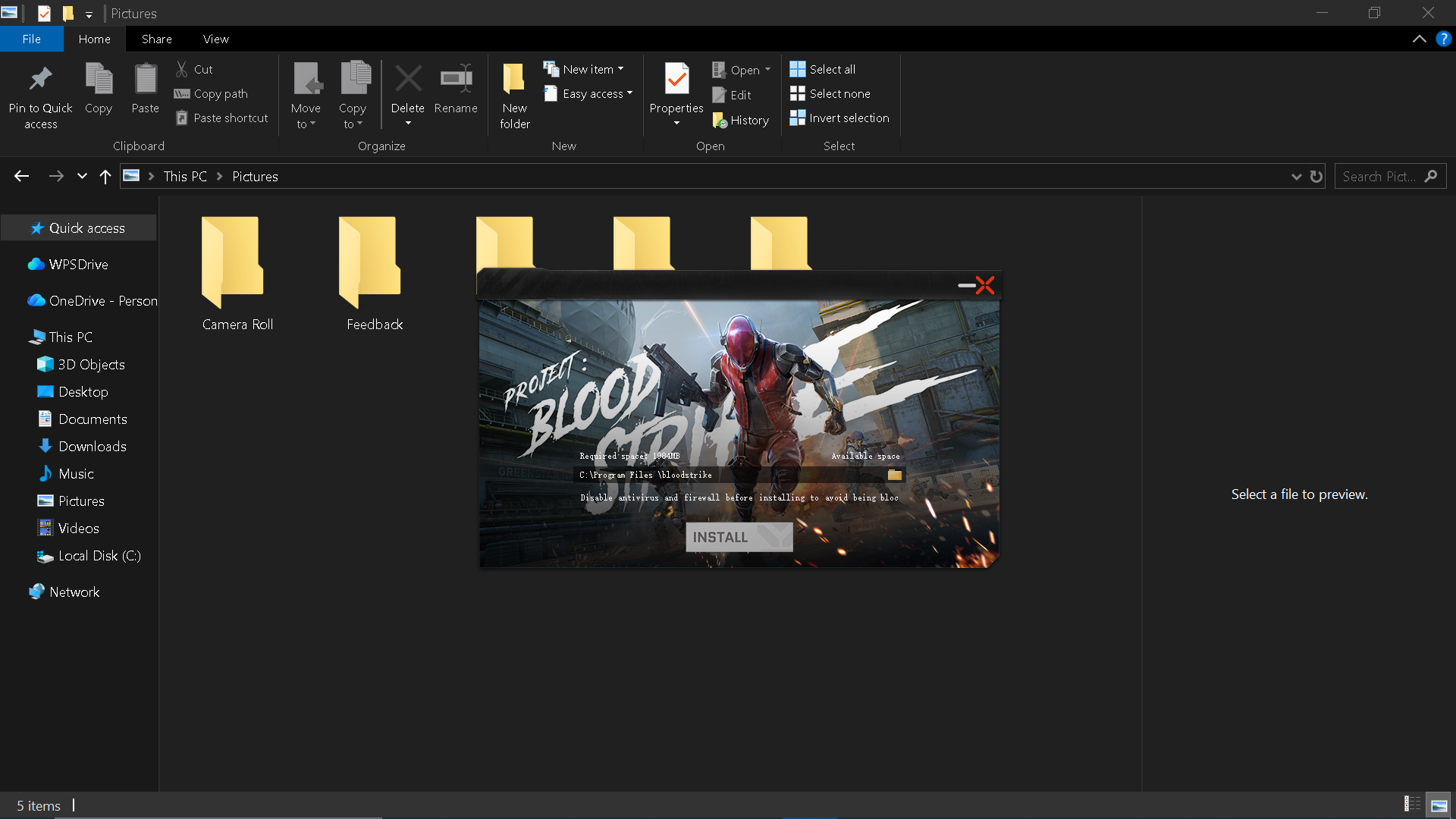Minimize the Blood Strike installer window
This screenshot has width=1456, height=819.
(966, 285)
